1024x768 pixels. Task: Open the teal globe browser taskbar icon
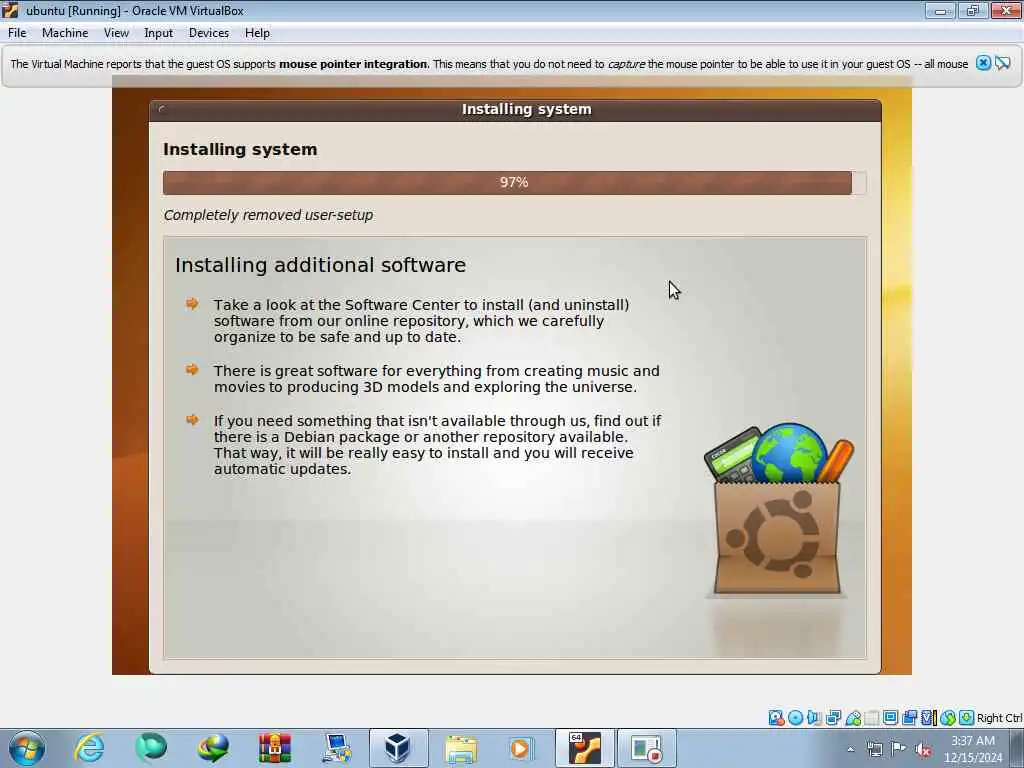151,748
